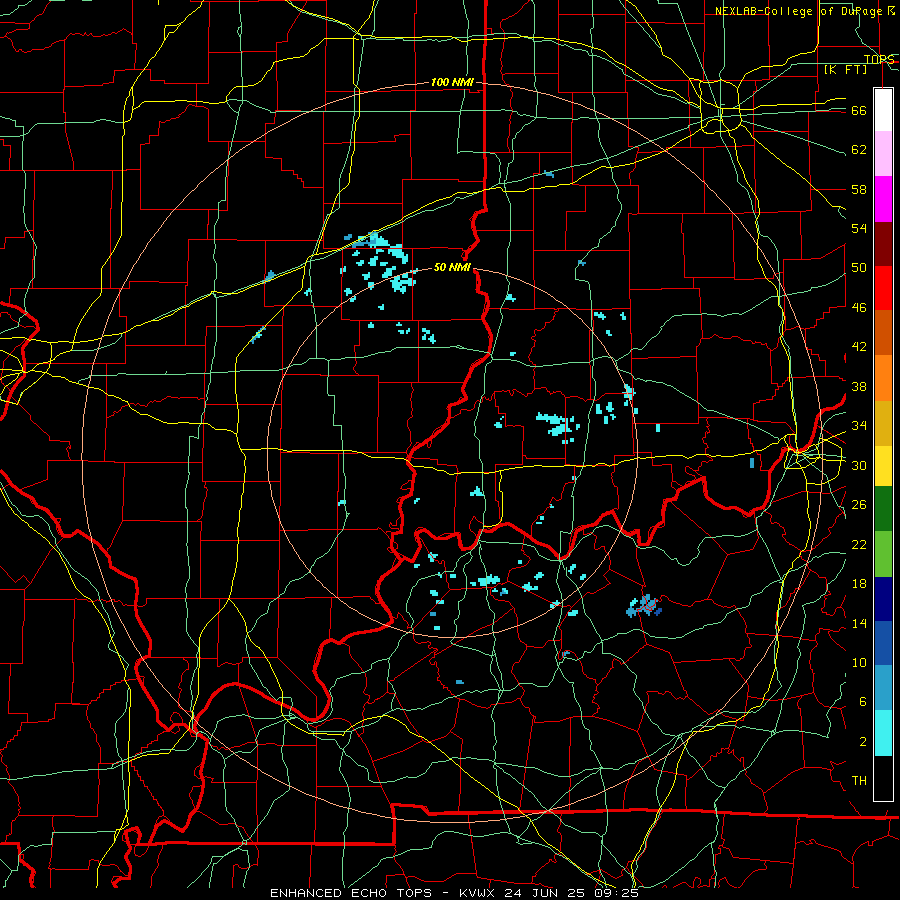
Task: Click the dark green swatch near 26
Action: tap(883, 509)
